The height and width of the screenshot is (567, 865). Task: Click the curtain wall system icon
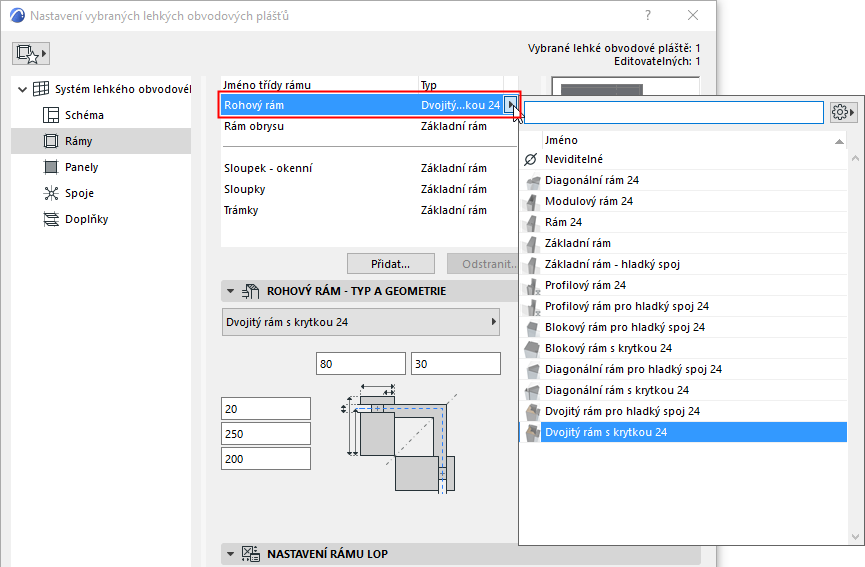[41, 89]
